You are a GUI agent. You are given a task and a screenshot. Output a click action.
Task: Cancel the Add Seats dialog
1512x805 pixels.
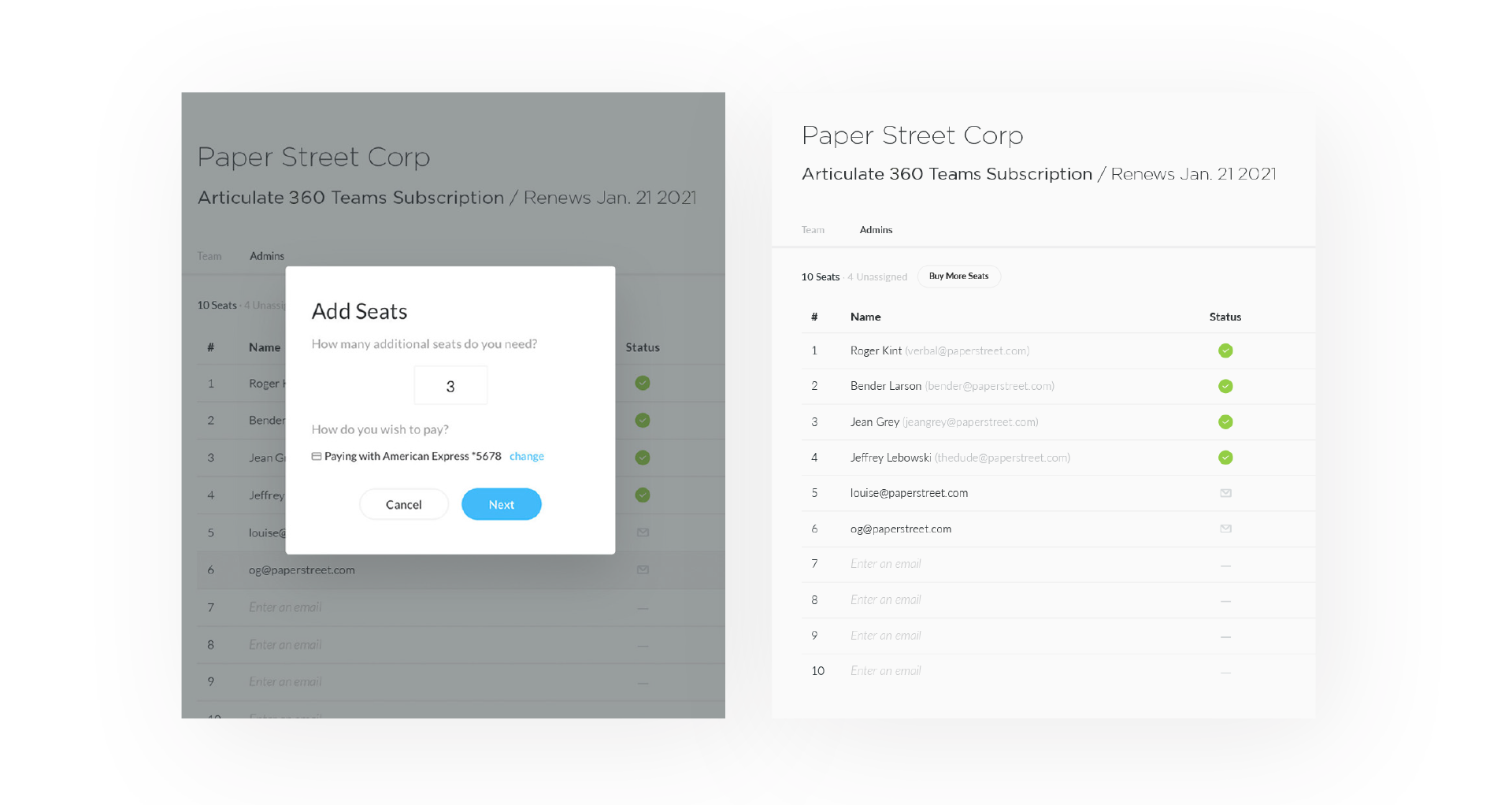[x=403, y=504]
